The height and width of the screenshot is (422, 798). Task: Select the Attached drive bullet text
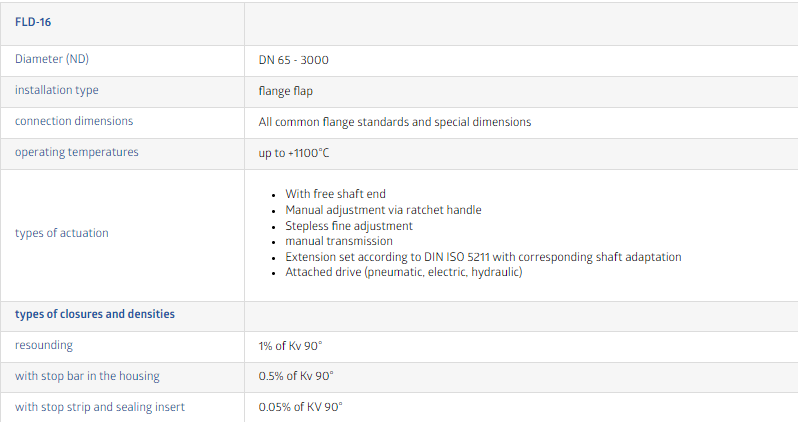tap(403, 272)
